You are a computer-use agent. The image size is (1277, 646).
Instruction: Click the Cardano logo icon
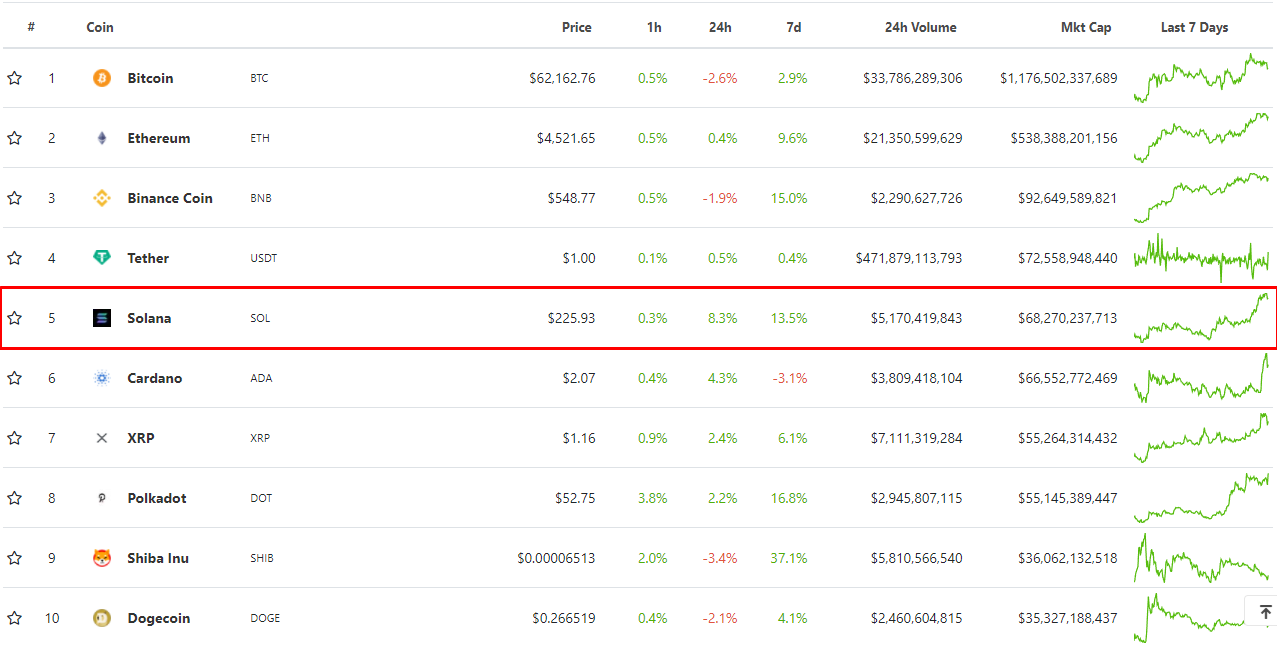[102, 378]
